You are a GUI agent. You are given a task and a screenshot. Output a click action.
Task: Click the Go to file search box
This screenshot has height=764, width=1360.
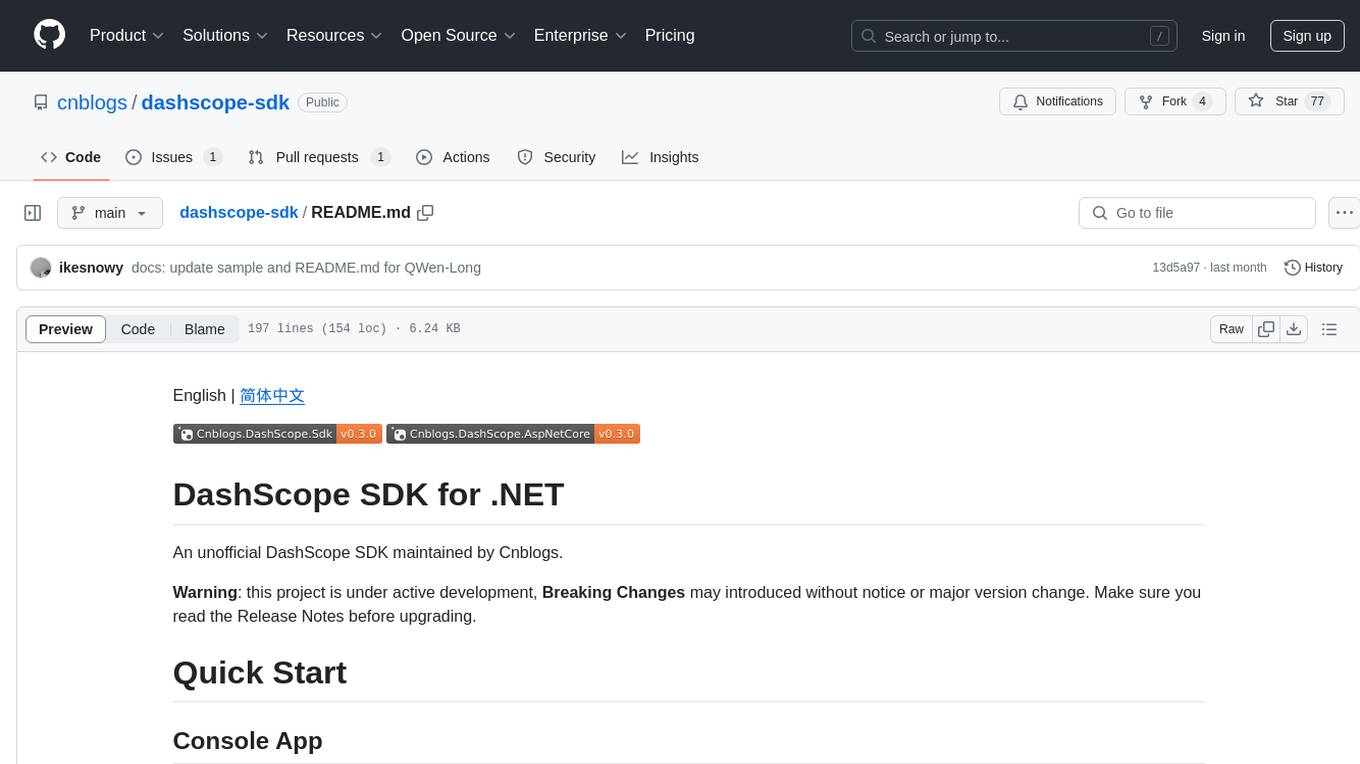tap(1197, 213)
